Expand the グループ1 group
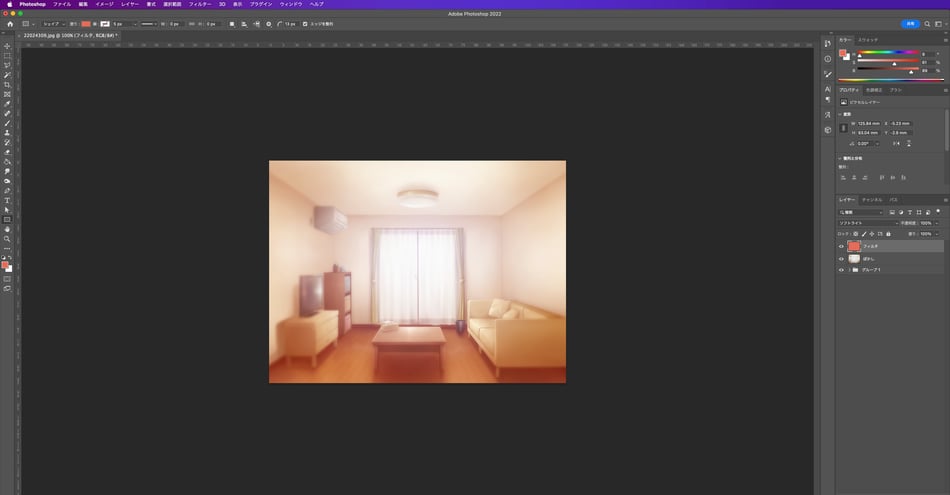 [x=849, y=270]
